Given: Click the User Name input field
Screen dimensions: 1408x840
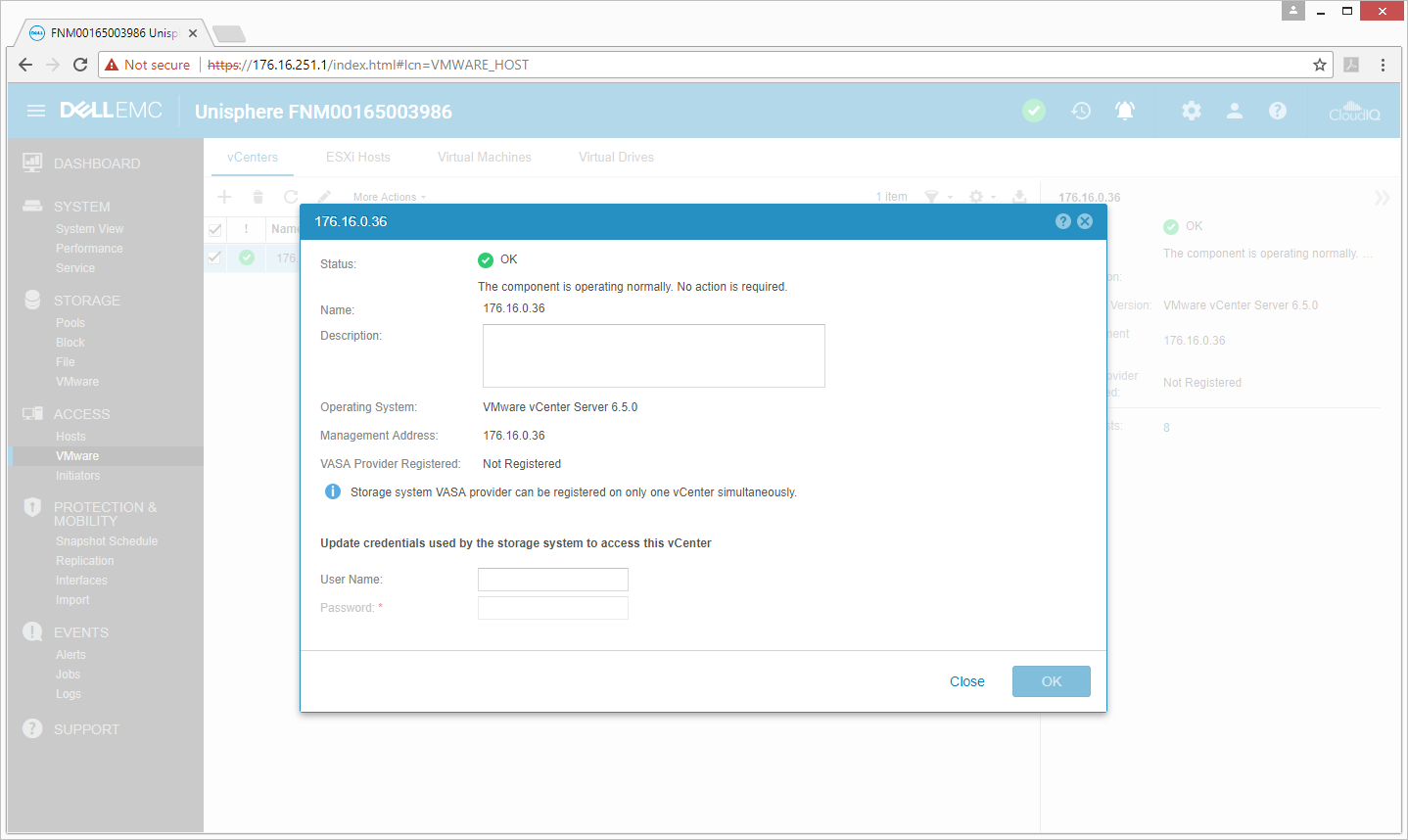Looking at the screenshot, I should 553,580.
